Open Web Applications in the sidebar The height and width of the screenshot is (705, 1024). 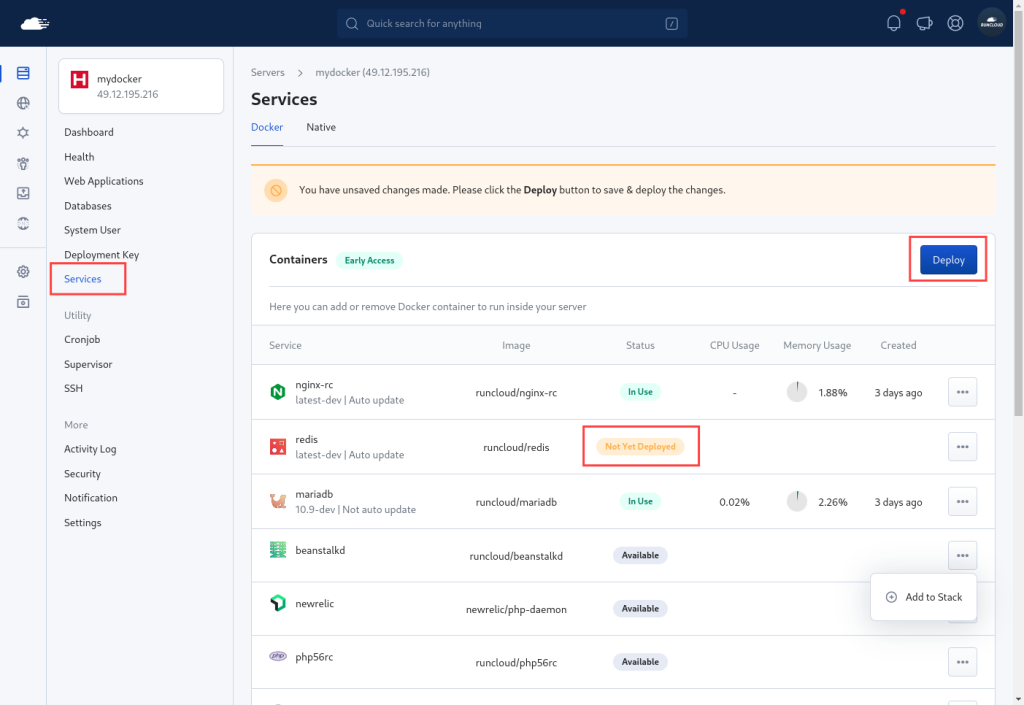point(103,181)
